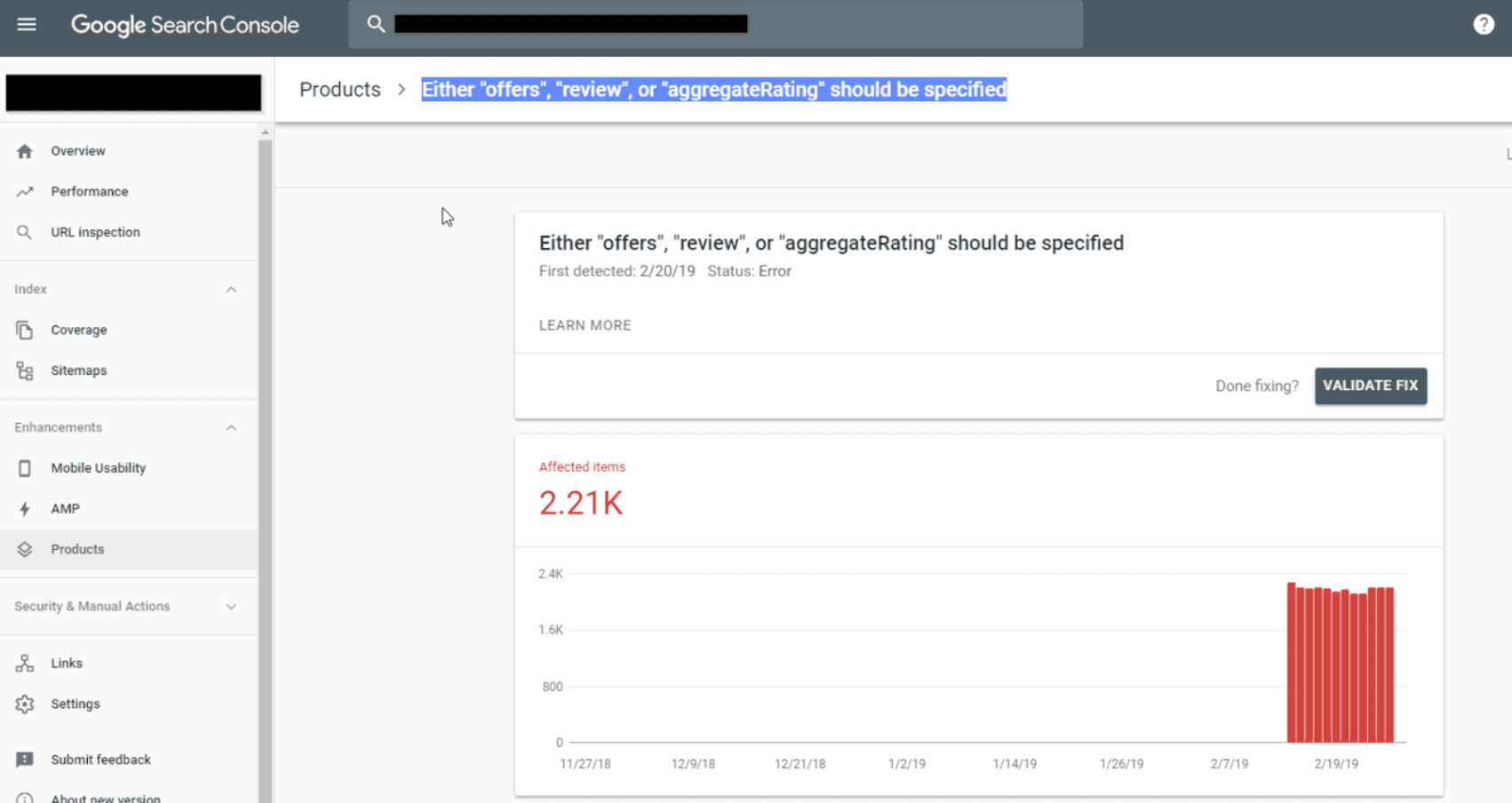This screenshot has height=803, width=1512.
Task: Click the Google Search Console logo
Action: click(x=185, y=25)
